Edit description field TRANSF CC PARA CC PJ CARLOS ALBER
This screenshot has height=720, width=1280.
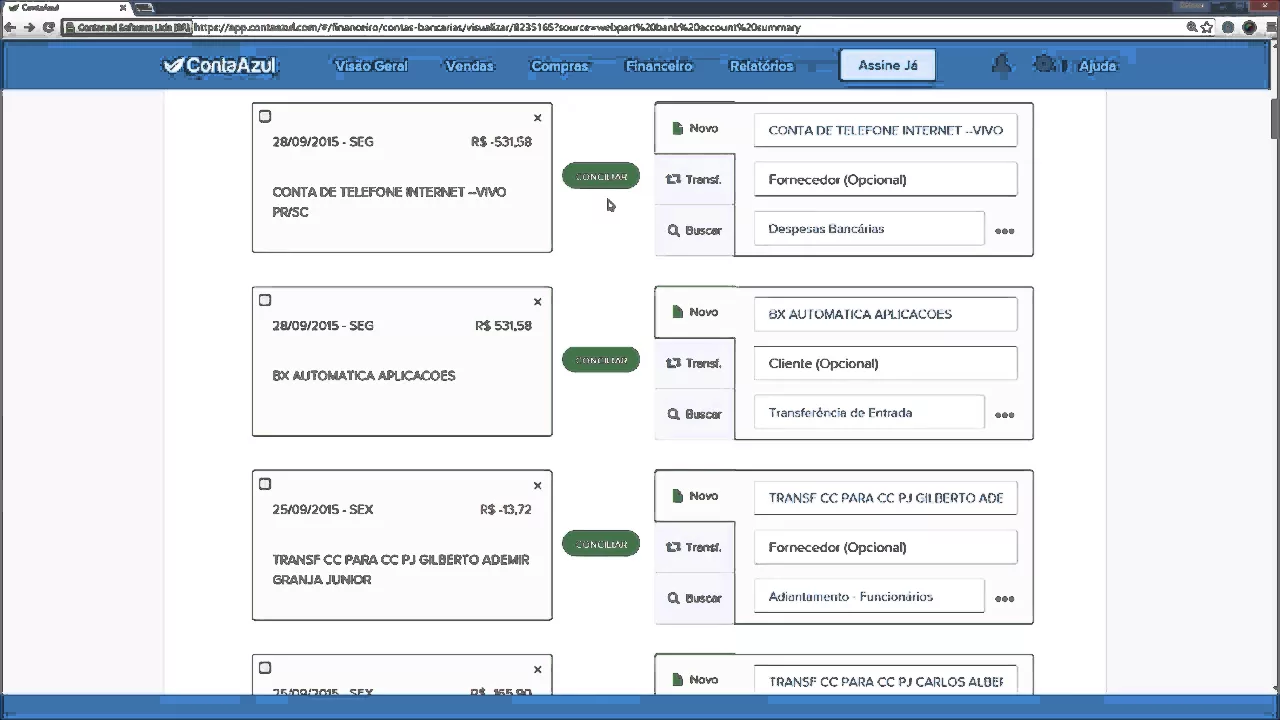885,680
